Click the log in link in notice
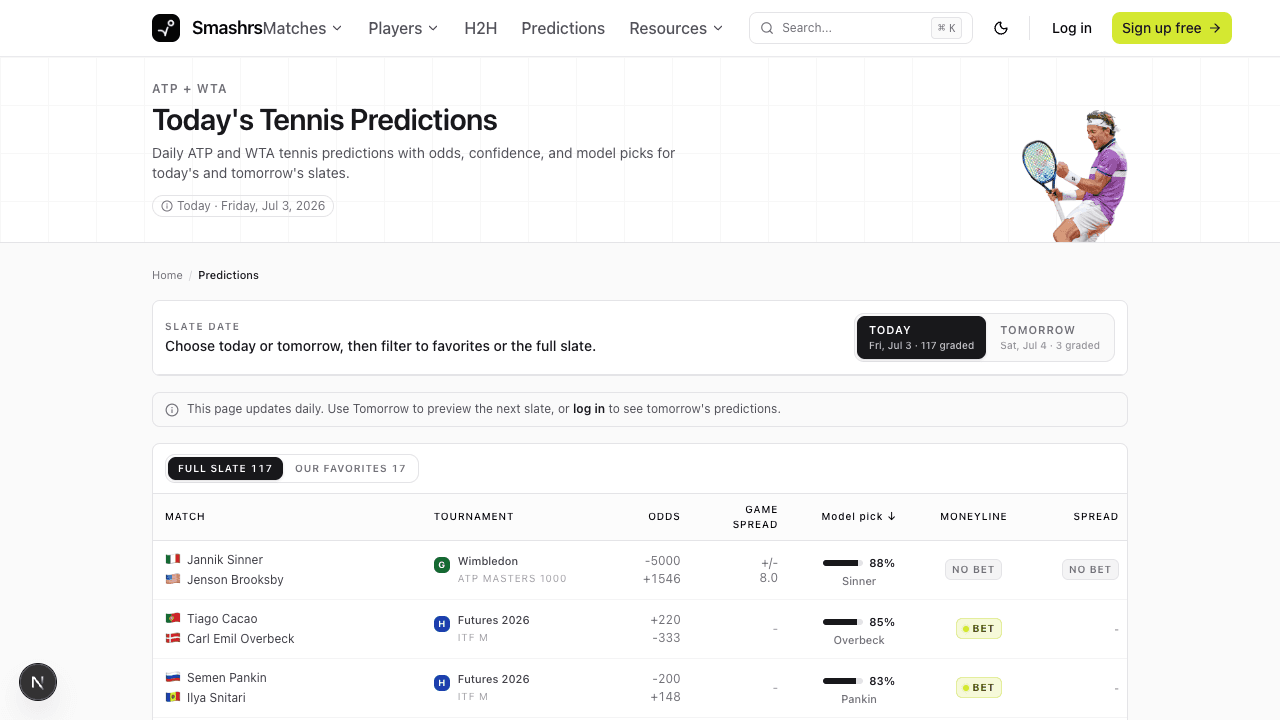This screenshot has width=1280, height=720. 589,409
